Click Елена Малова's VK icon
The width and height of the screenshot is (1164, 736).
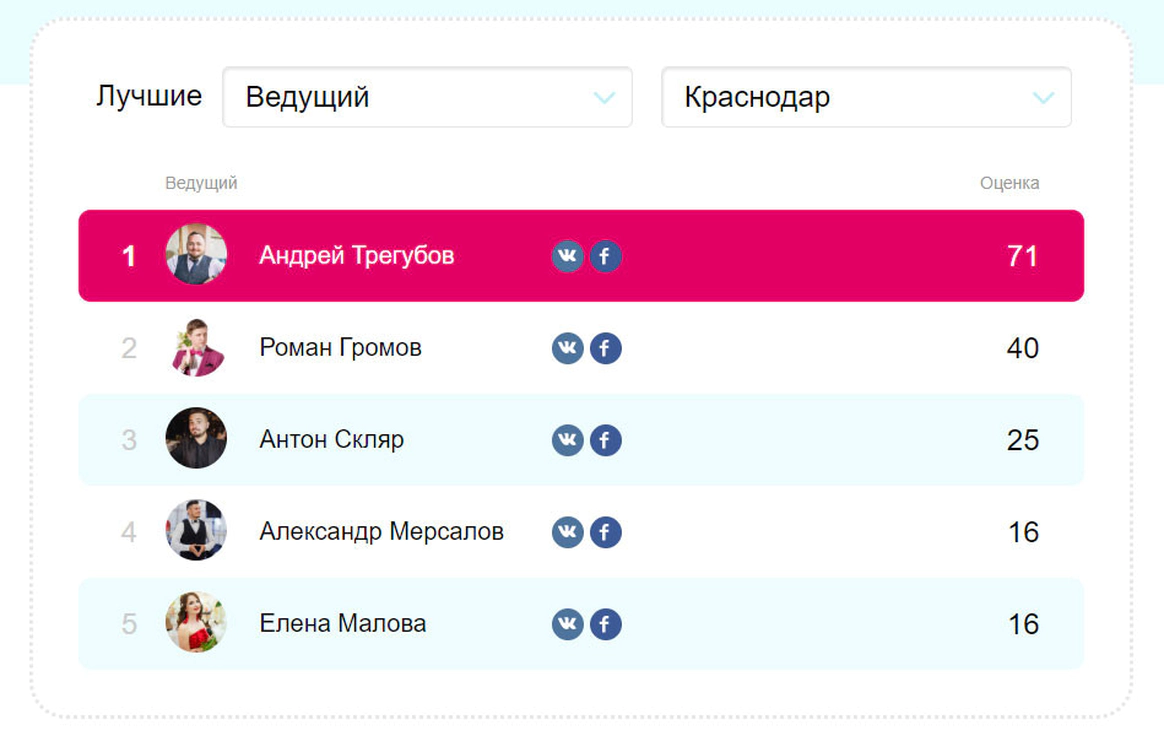click(567, 624)
